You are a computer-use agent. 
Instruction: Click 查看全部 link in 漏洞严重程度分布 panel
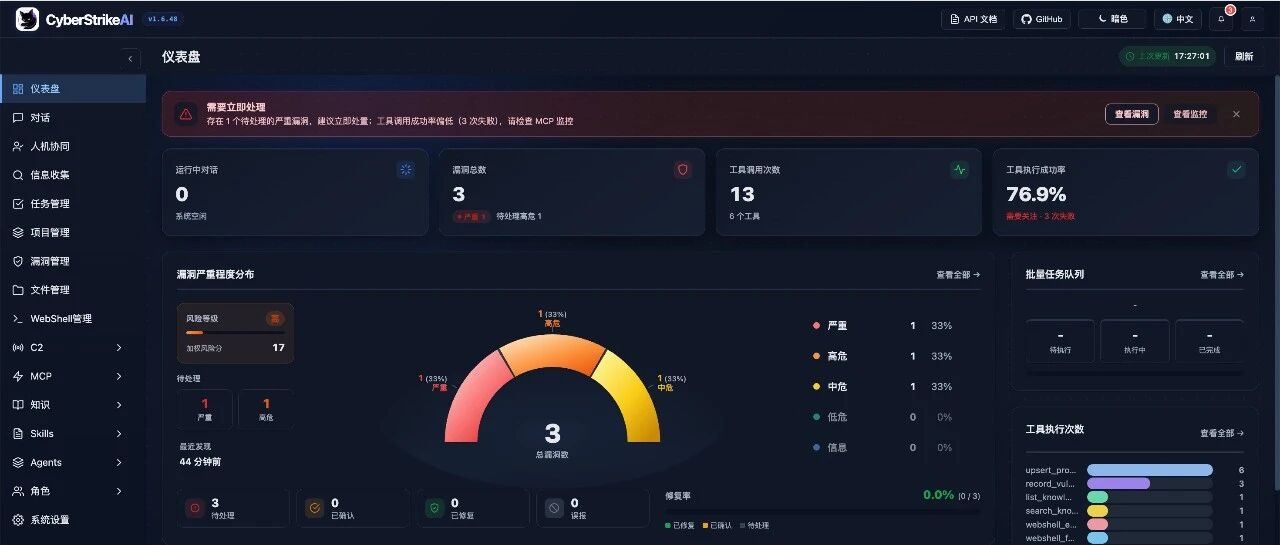958,274
